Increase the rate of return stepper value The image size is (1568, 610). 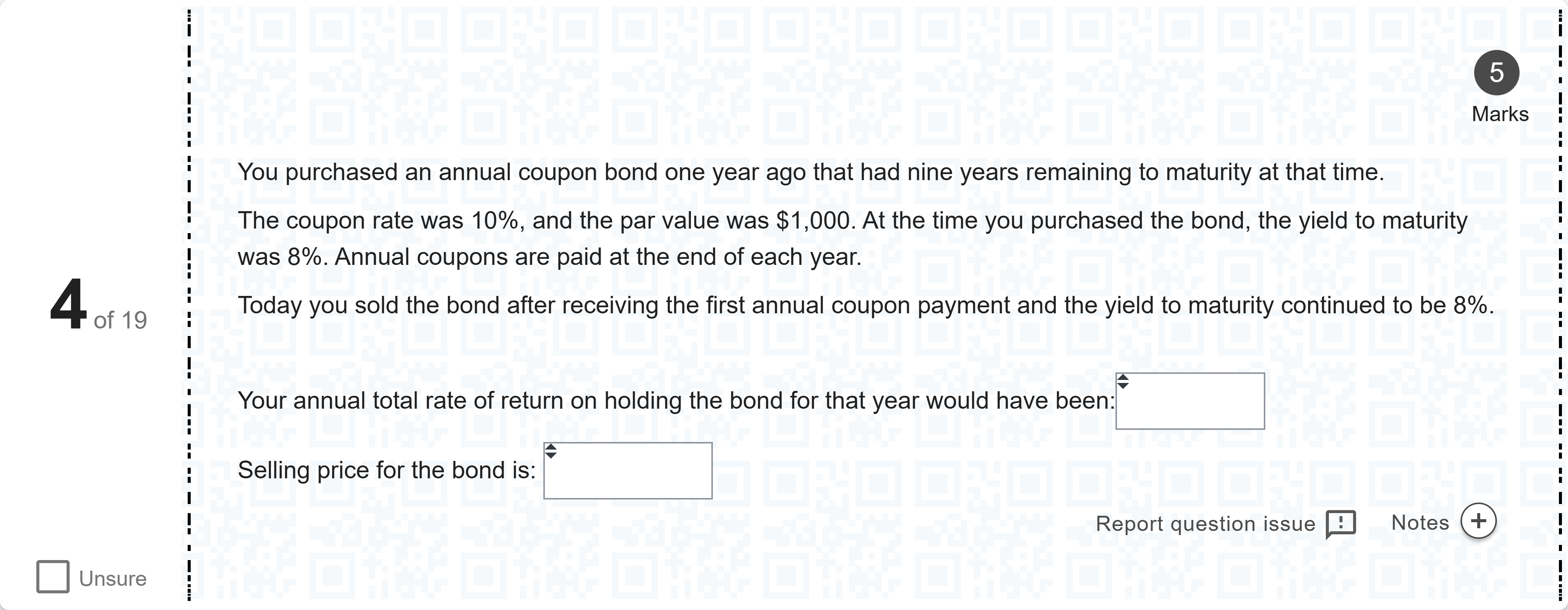click(1123, 378)
